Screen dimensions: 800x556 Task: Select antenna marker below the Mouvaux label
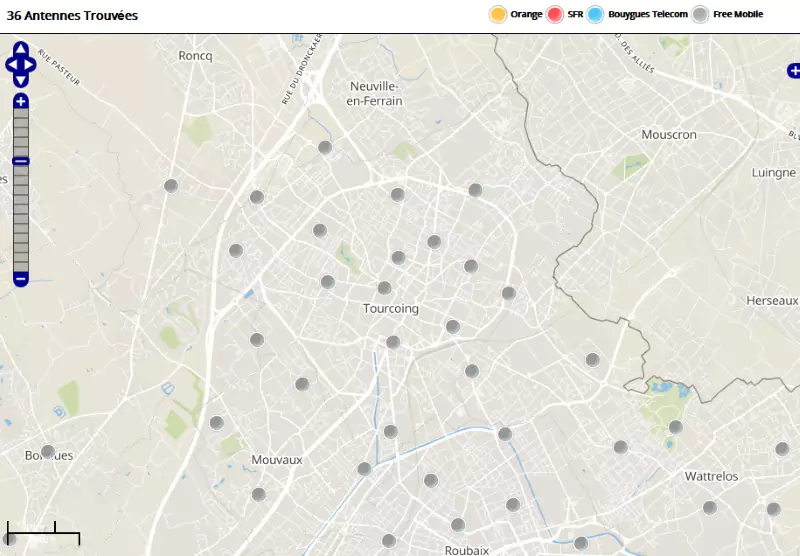click(x=258, y=494)
